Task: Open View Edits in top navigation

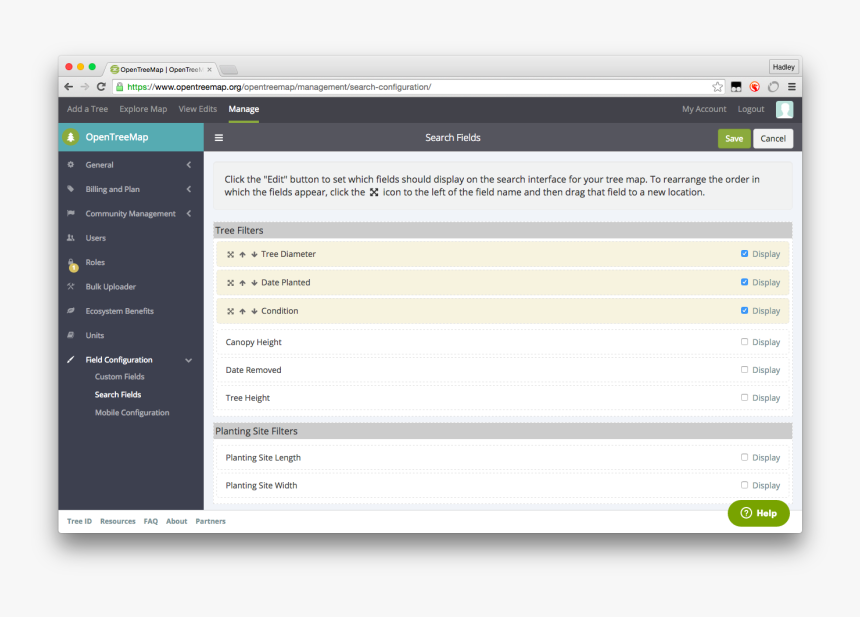Action: 197,109
